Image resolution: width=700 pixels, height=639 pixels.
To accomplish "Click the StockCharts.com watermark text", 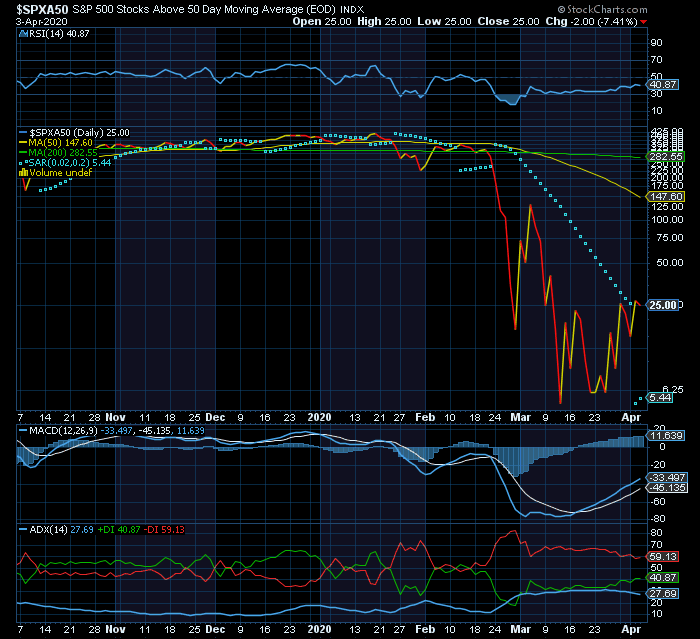I will (x=603, y=9).
